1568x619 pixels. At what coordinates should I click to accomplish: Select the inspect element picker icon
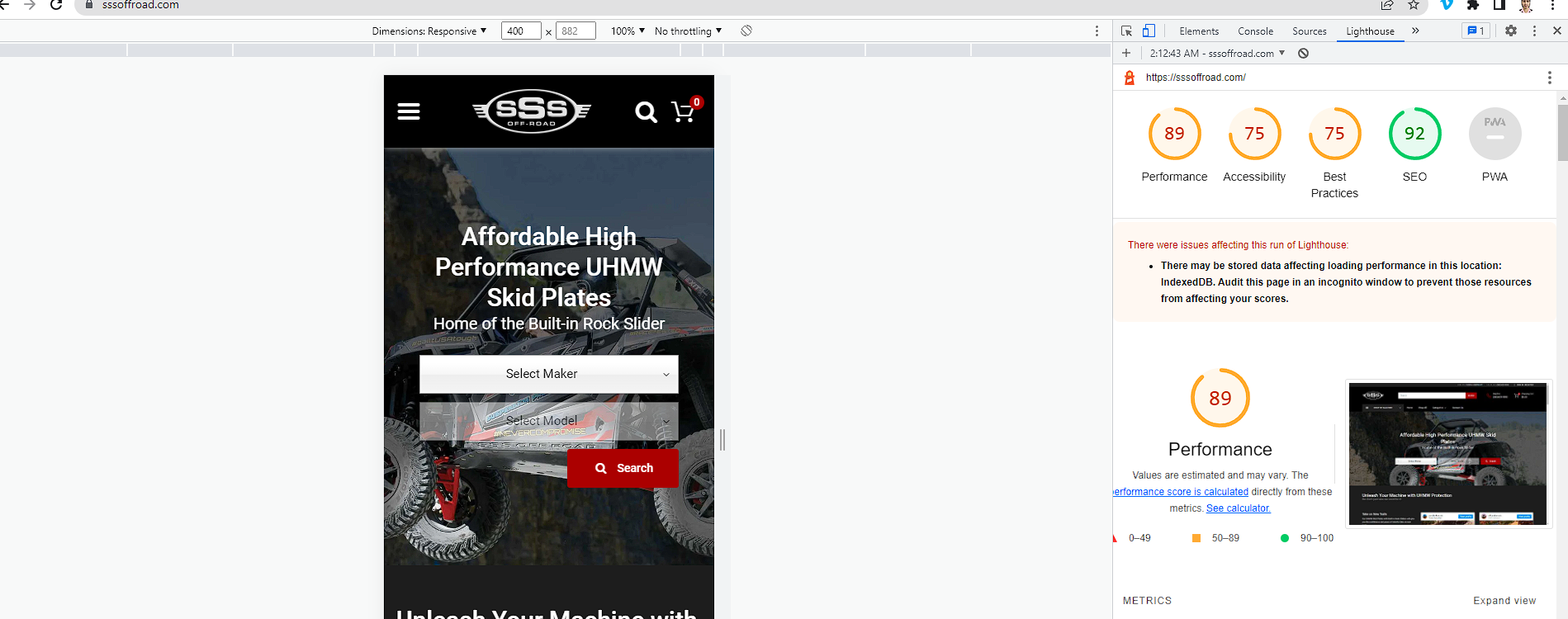coord(1126,31)
